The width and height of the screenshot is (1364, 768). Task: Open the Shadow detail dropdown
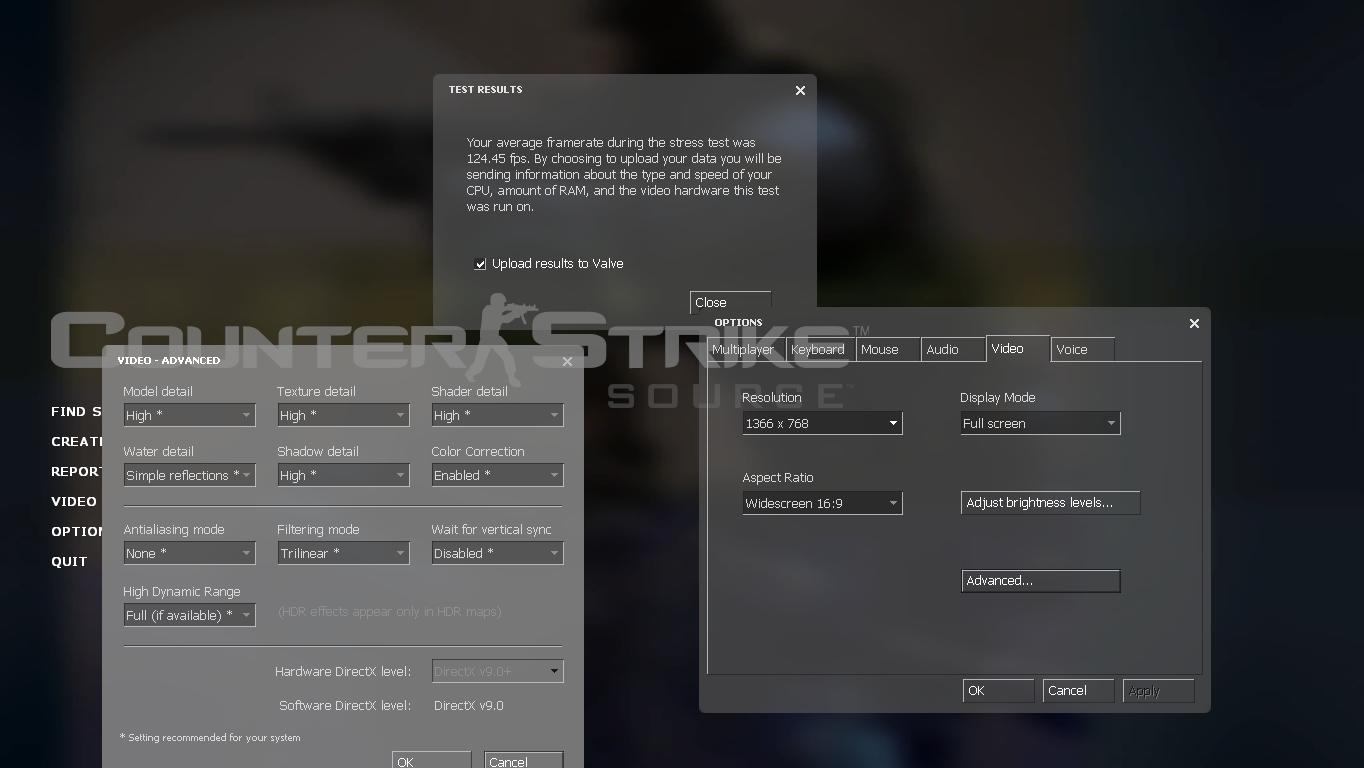(343, 475)
